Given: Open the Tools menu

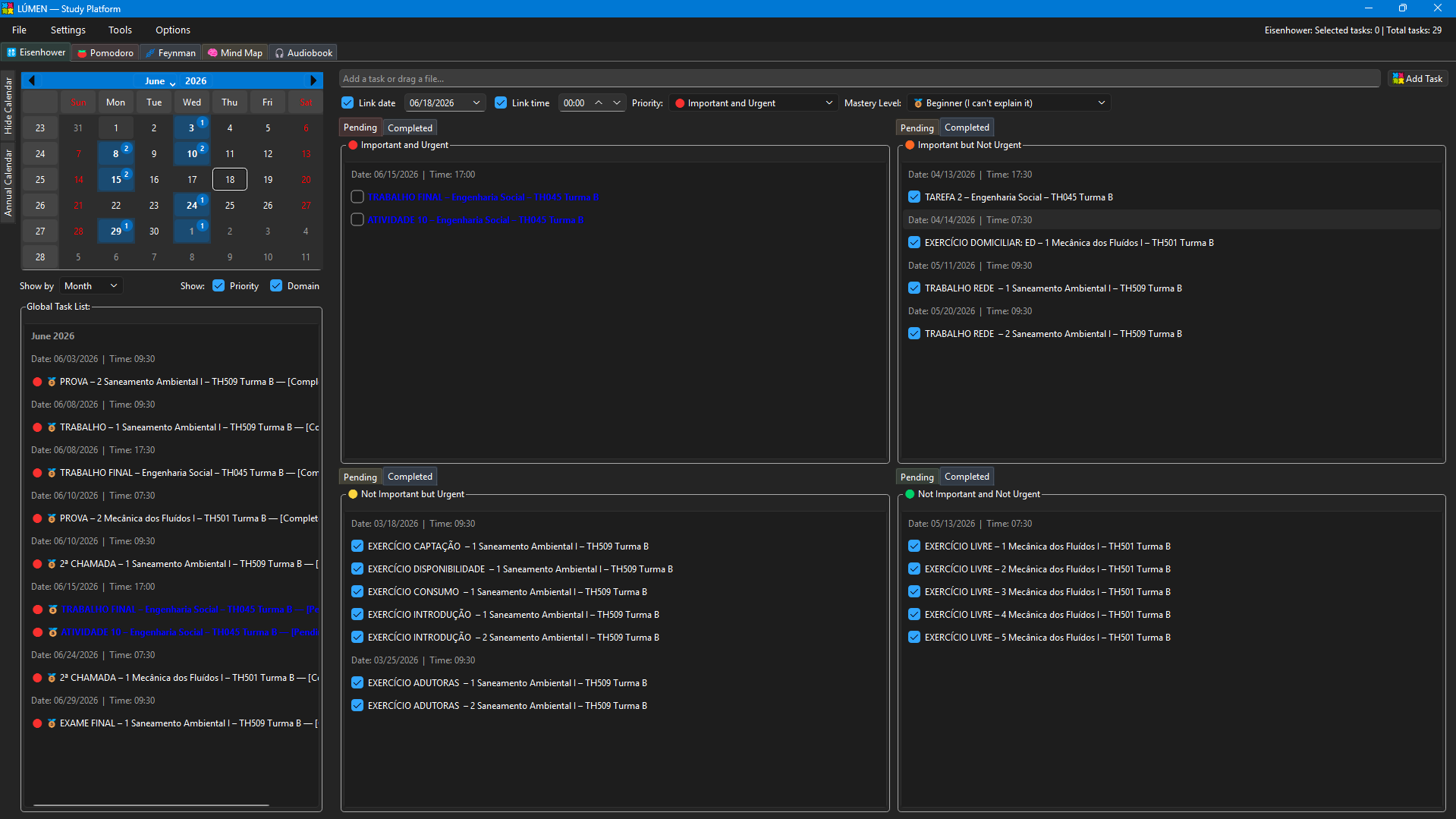Looking at the screenshot, I should [120, 30].
